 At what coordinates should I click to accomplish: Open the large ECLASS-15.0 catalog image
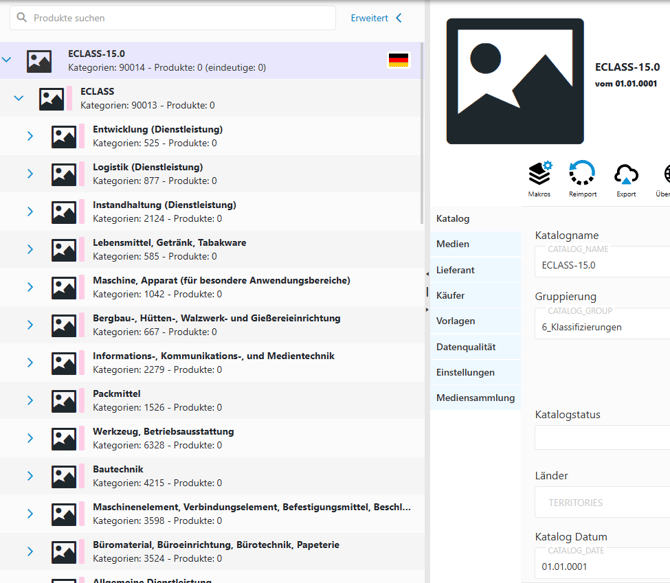(515, 81)
